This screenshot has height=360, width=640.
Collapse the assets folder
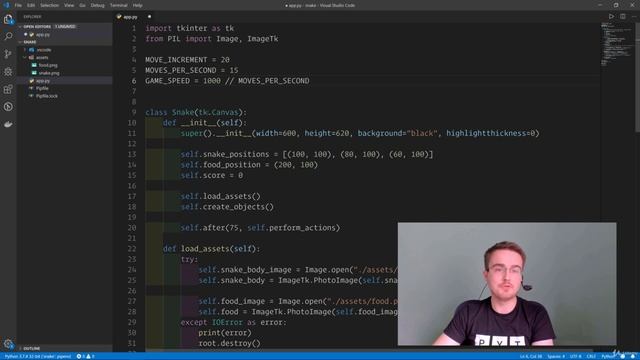tap(25, 58)
